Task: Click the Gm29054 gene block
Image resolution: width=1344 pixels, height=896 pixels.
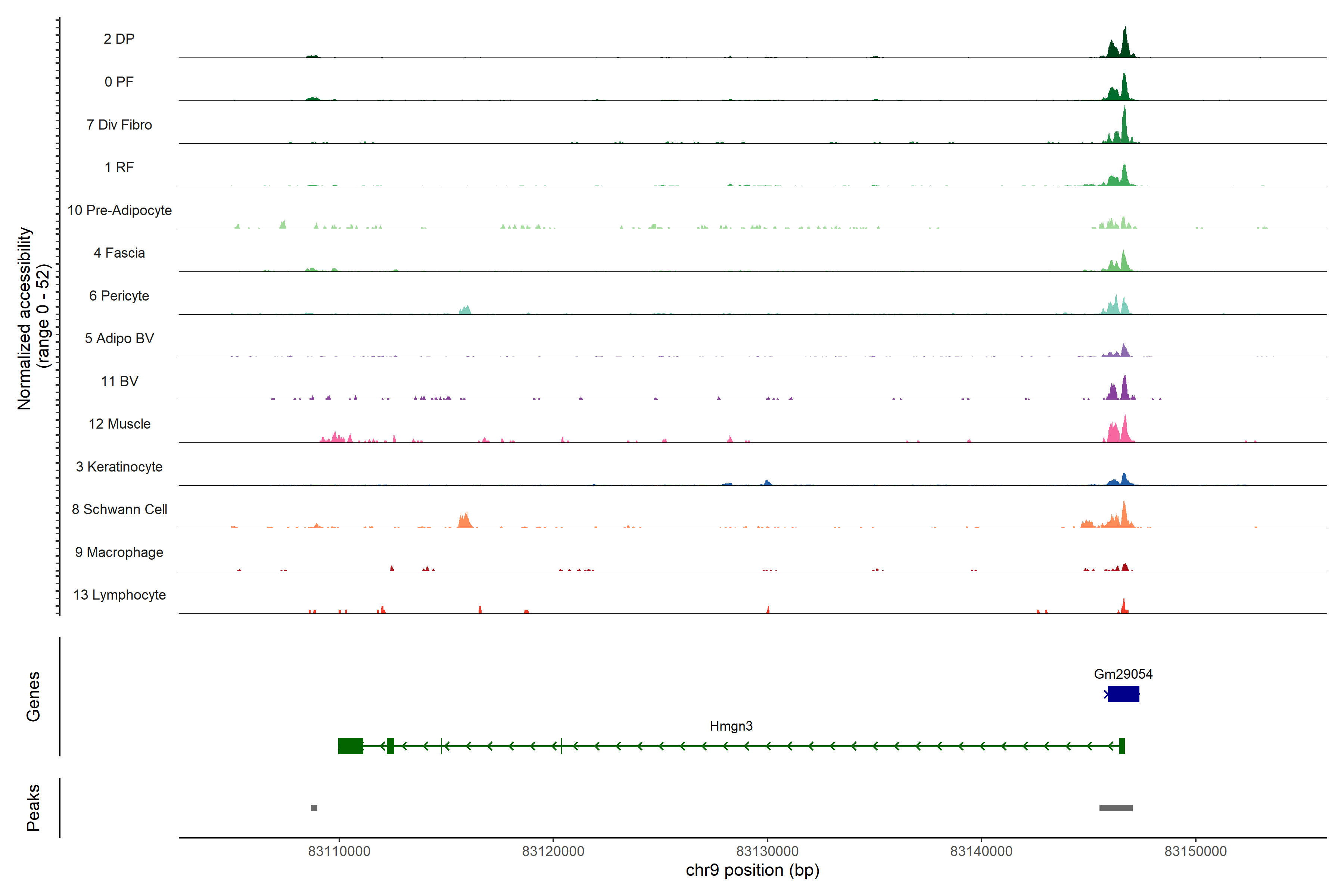Action: point(1123,694)
